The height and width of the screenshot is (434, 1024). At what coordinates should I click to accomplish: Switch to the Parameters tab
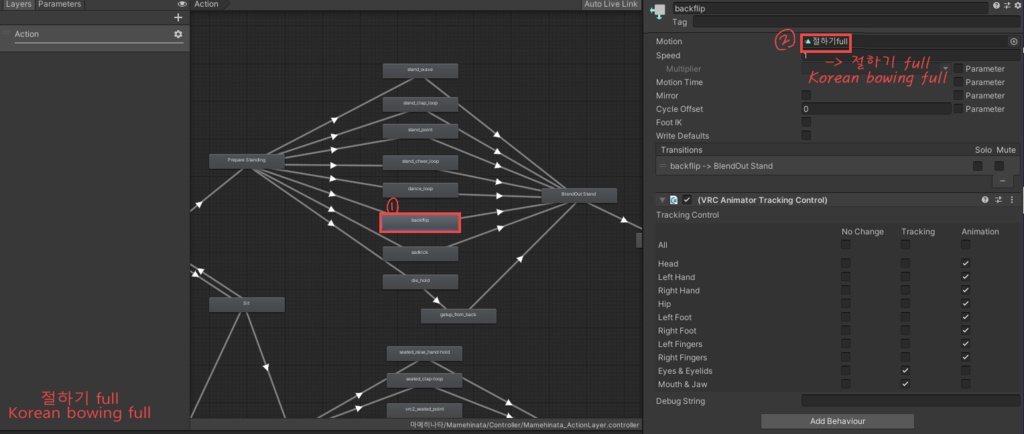59,5
